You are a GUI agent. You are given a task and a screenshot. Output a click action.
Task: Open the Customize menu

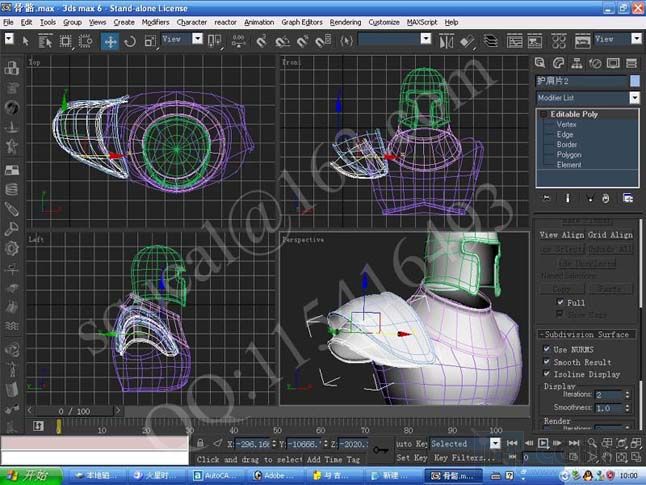[x=384, y=22]
